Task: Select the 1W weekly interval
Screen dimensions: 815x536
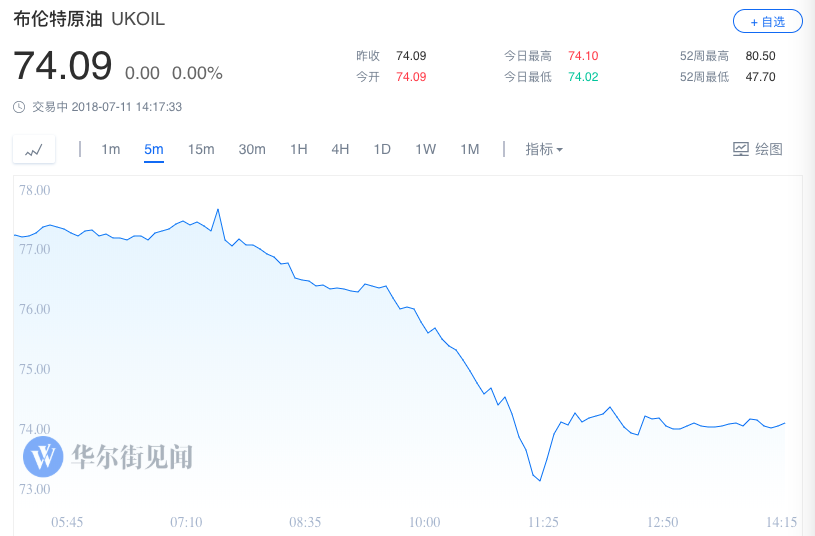Action: tap(425, 149)
